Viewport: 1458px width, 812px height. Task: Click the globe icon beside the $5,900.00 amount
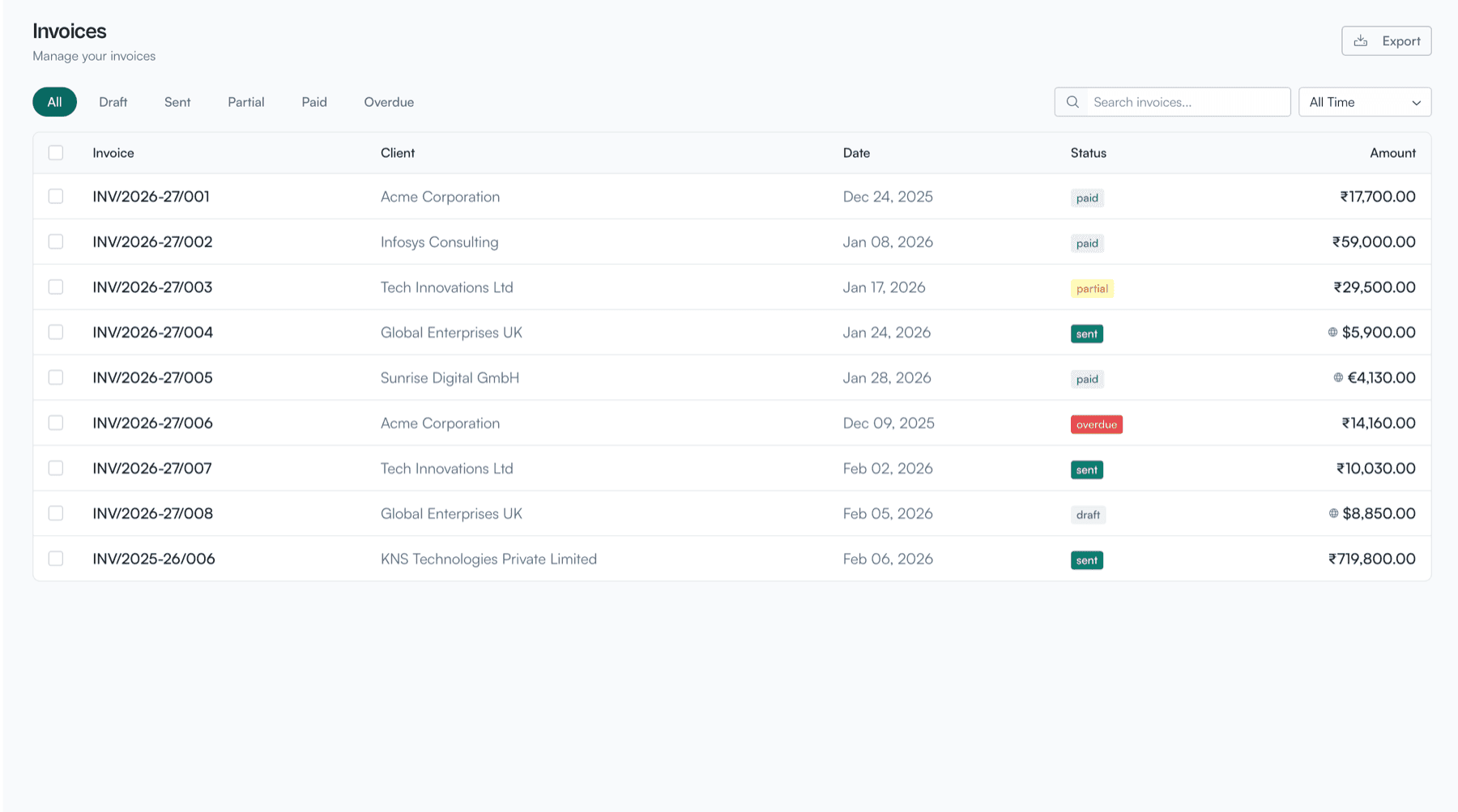(1333, 332)
